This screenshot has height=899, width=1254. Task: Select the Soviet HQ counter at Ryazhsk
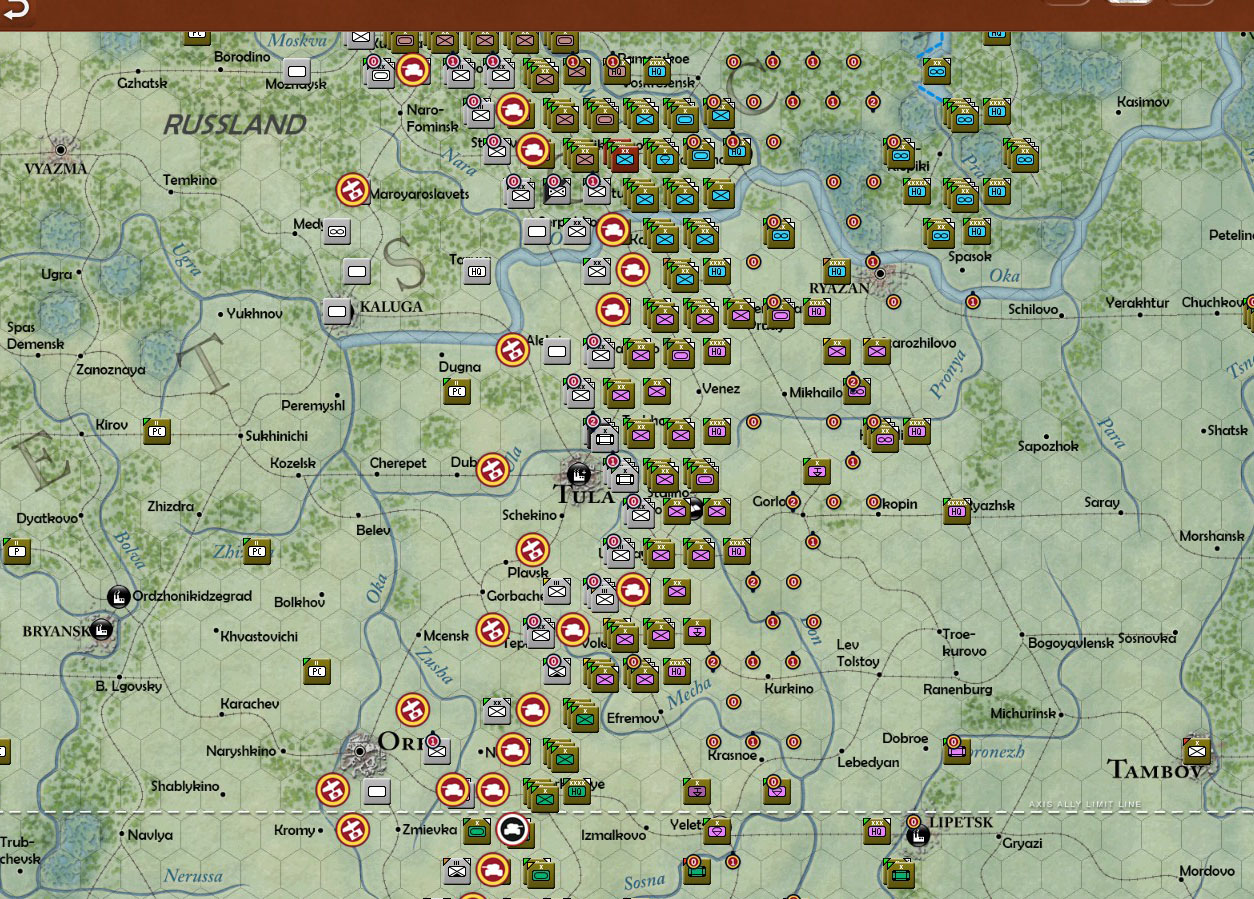point(957,511)
